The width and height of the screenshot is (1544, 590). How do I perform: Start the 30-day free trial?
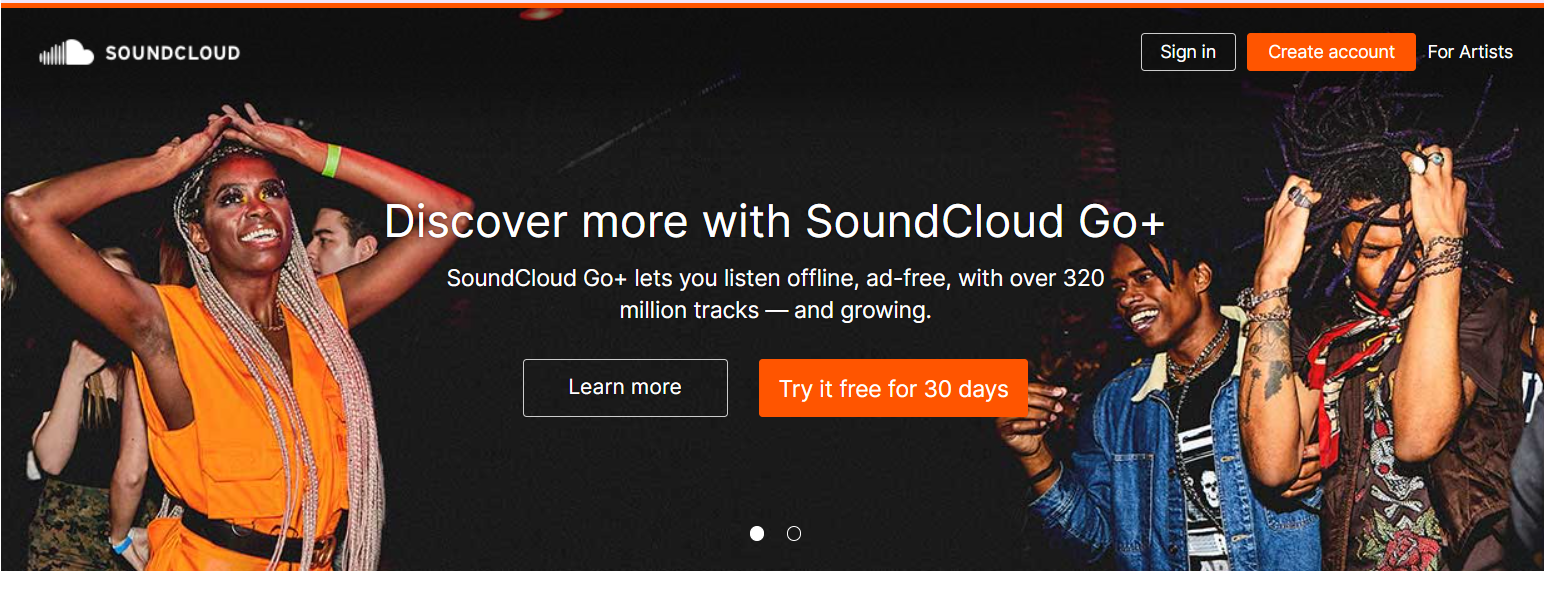893,388
